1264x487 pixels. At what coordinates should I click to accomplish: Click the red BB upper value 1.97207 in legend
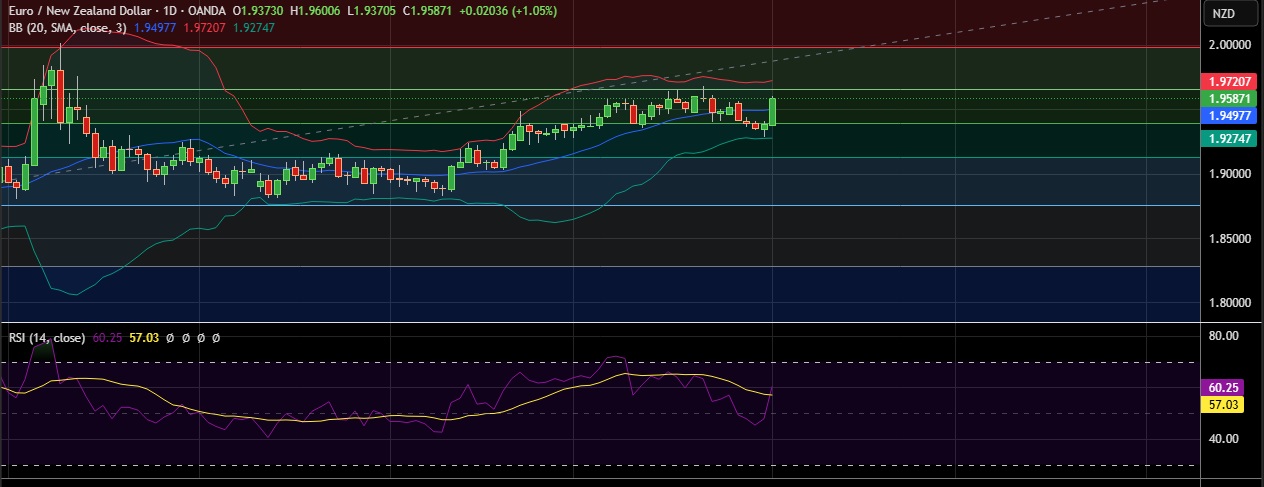pos(204,27)
